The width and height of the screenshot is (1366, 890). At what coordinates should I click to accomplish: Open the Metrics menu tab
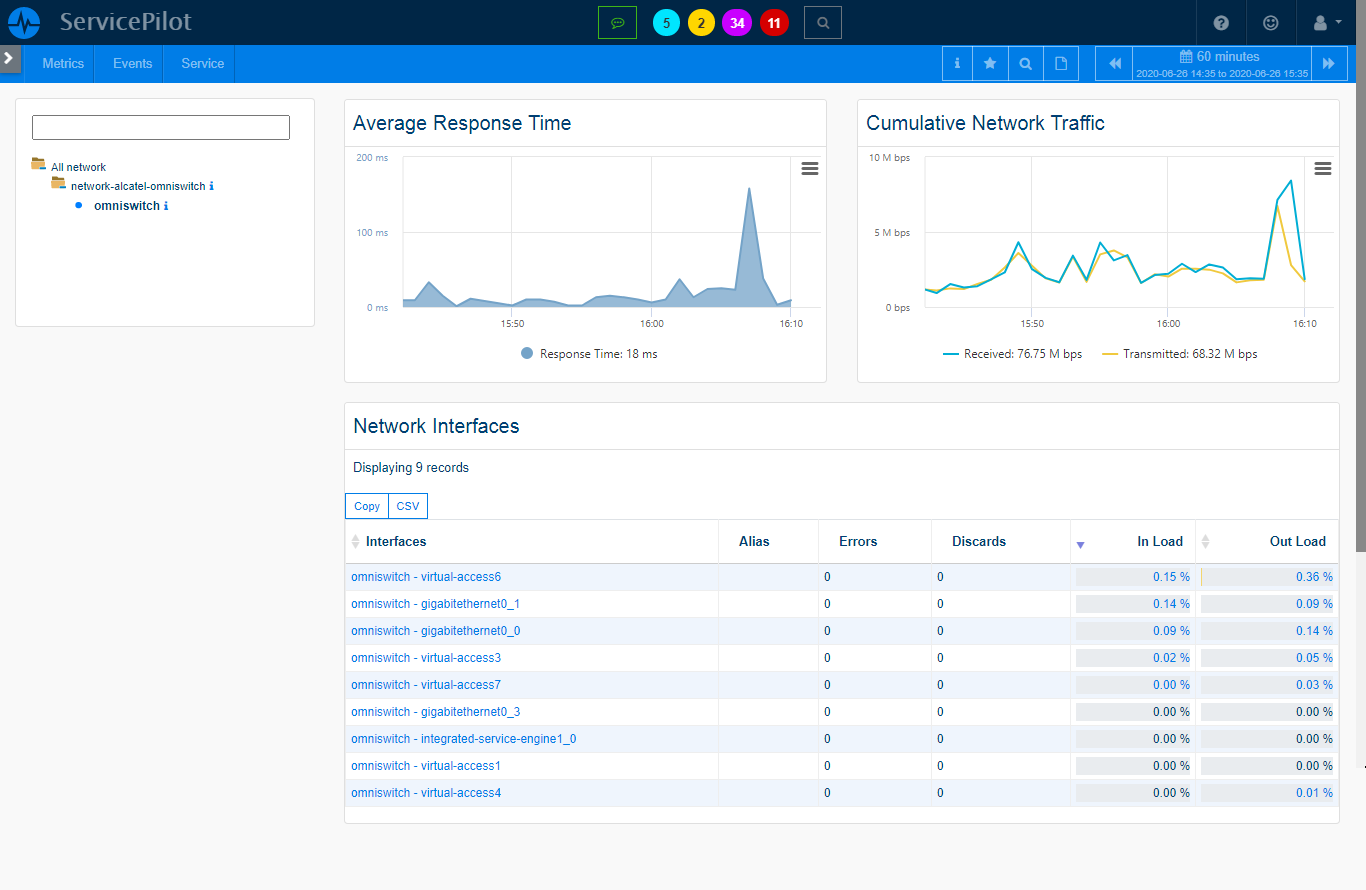pyautogui.click(x=63, y=63)
